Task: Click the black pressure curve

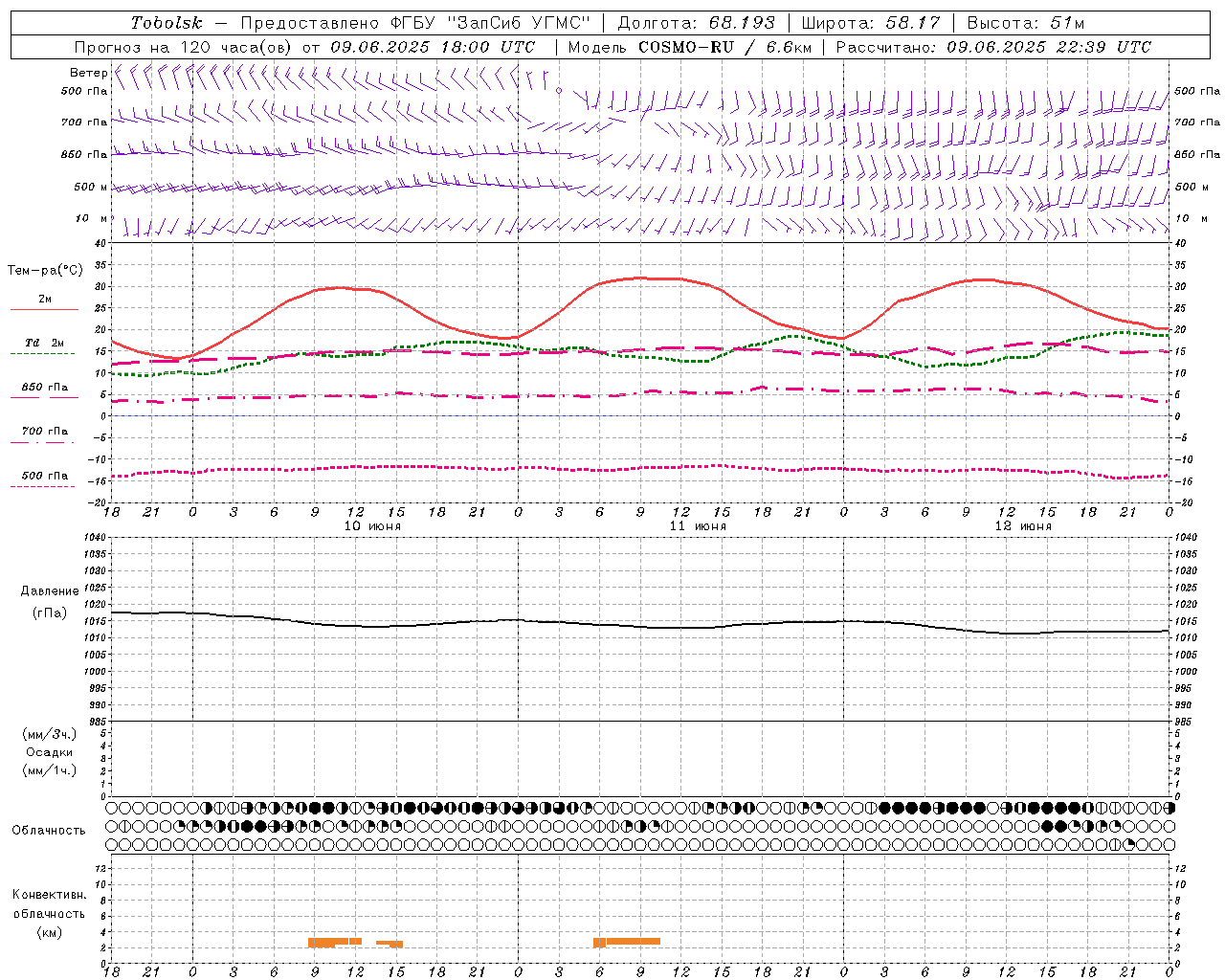Action: coord(641,626)
